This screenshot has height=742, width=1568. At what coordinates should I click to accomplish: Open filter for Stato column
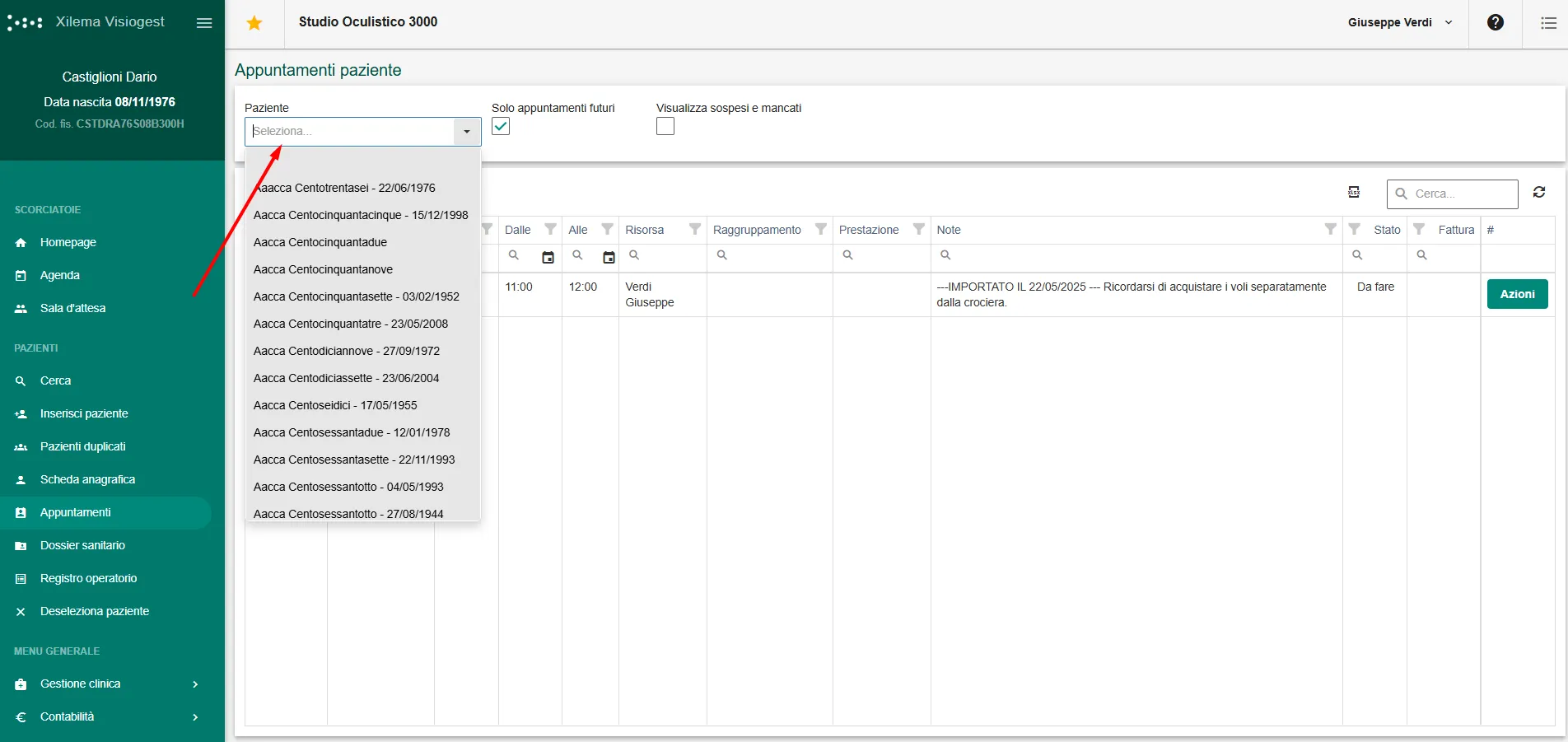(1355, 229)
